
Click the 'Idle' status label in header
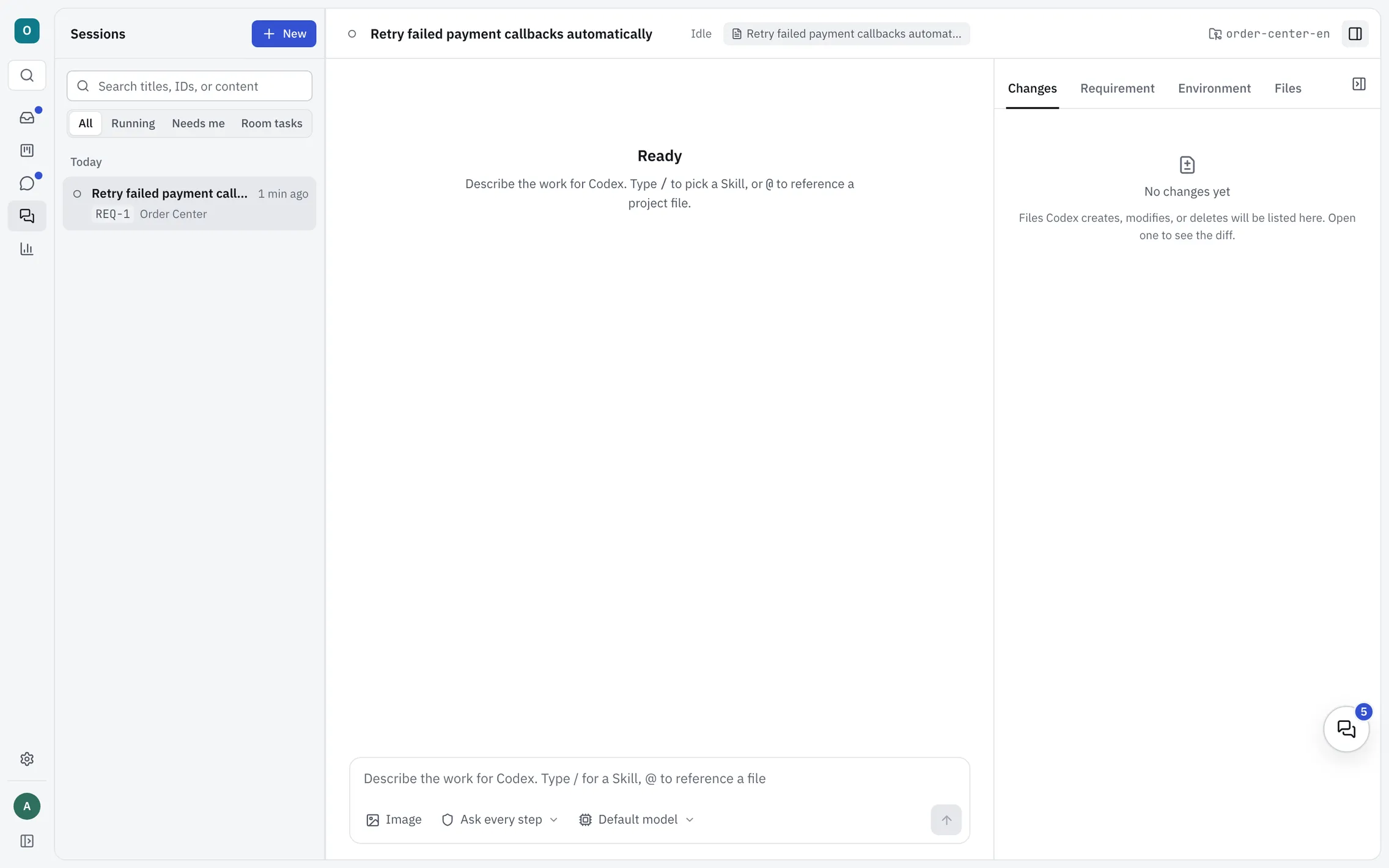pyautogui.click(x=701, y=34)
